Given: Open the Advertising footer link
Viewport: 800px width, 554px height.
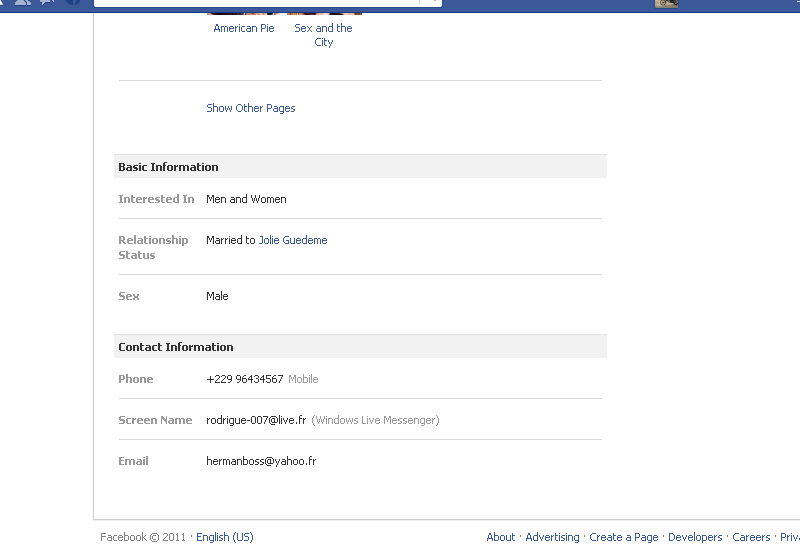Looking at the screenshot, I should coord(552,537).
